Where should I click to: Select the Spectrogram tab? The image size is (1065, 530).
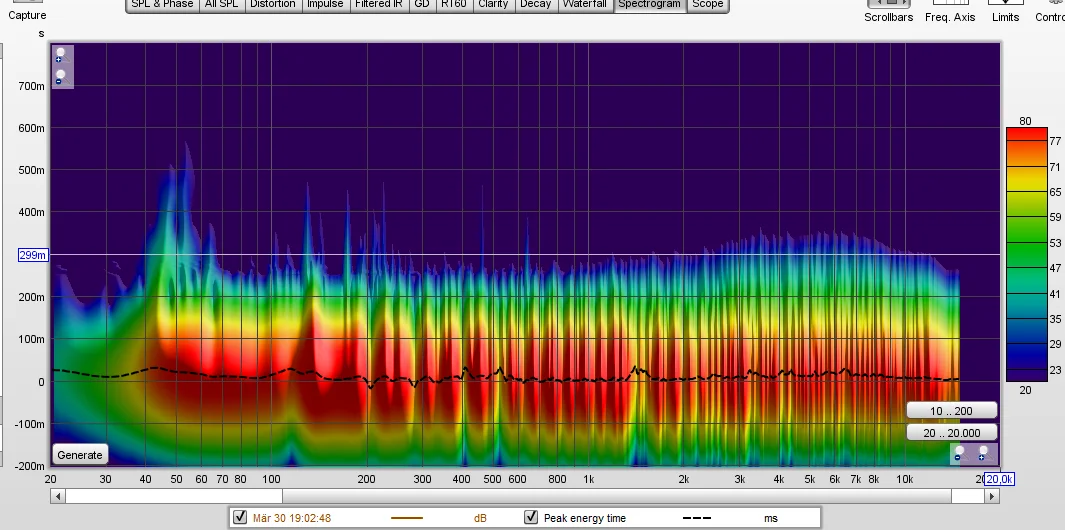point(649,5)
